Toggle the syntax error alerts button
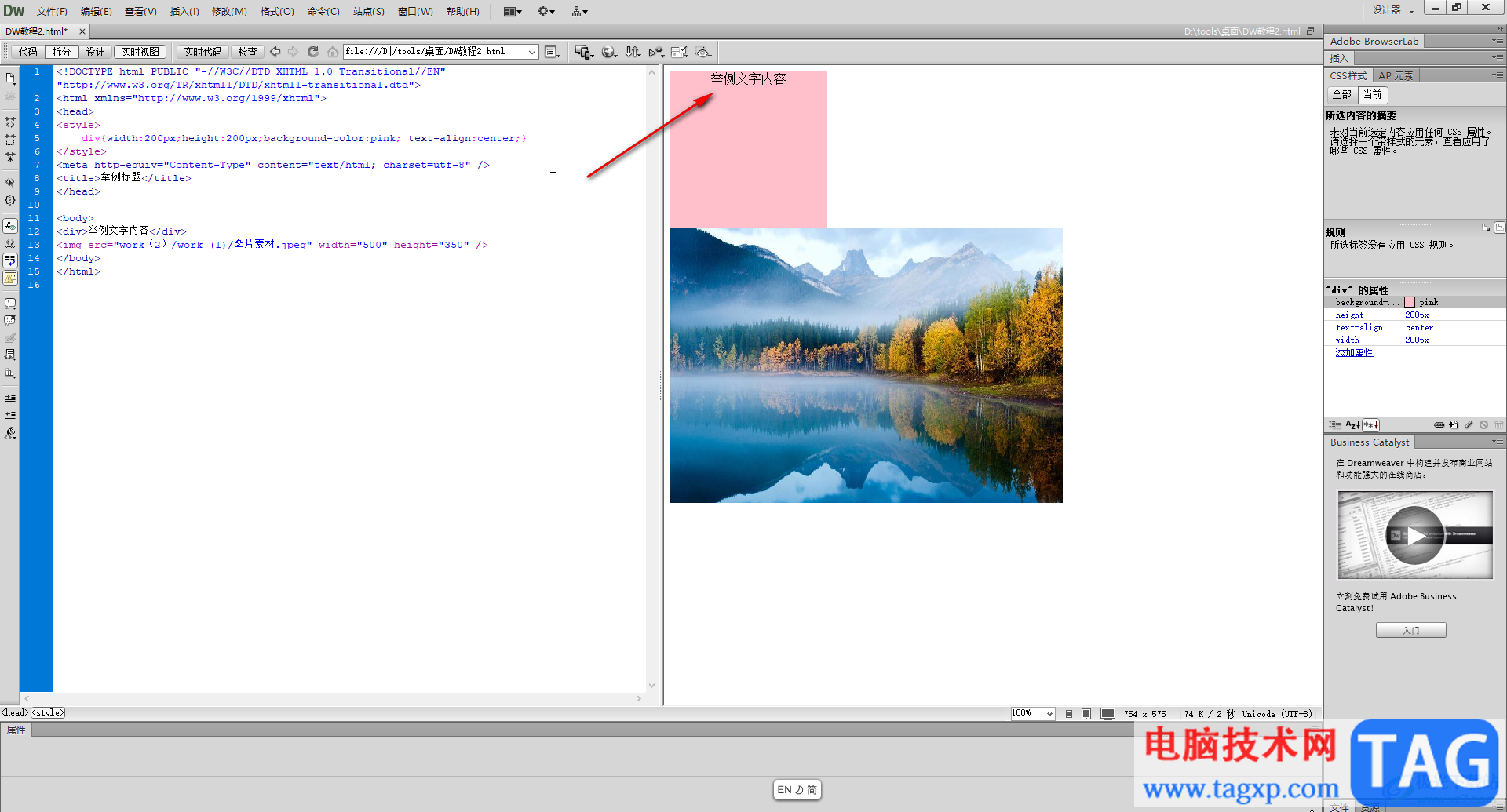The width and height of the screenshot is (1507, 812). [10, 278]
